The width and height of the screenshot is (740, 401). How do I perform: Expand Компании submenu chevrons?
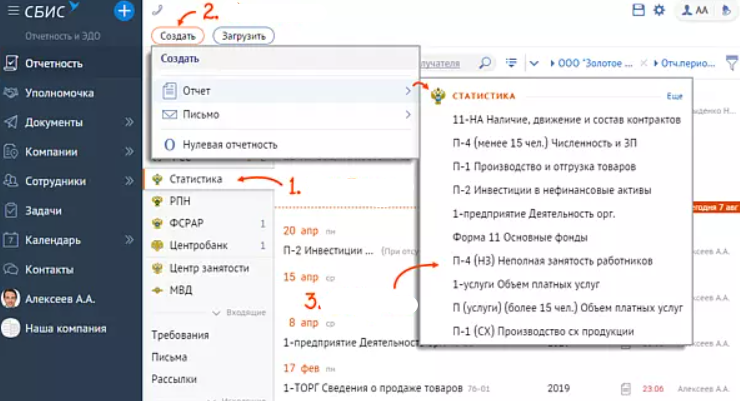coord(129,152)
